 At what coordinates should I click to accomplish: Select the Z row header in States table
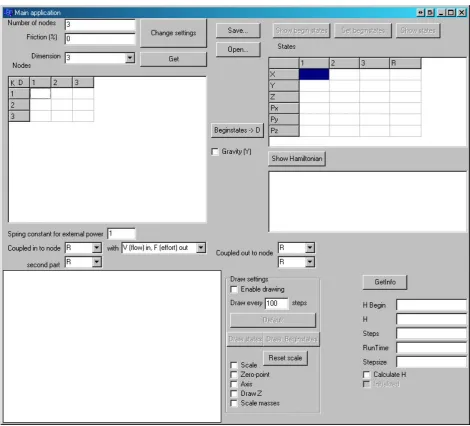pyautogui.click(x=284, y=97)
